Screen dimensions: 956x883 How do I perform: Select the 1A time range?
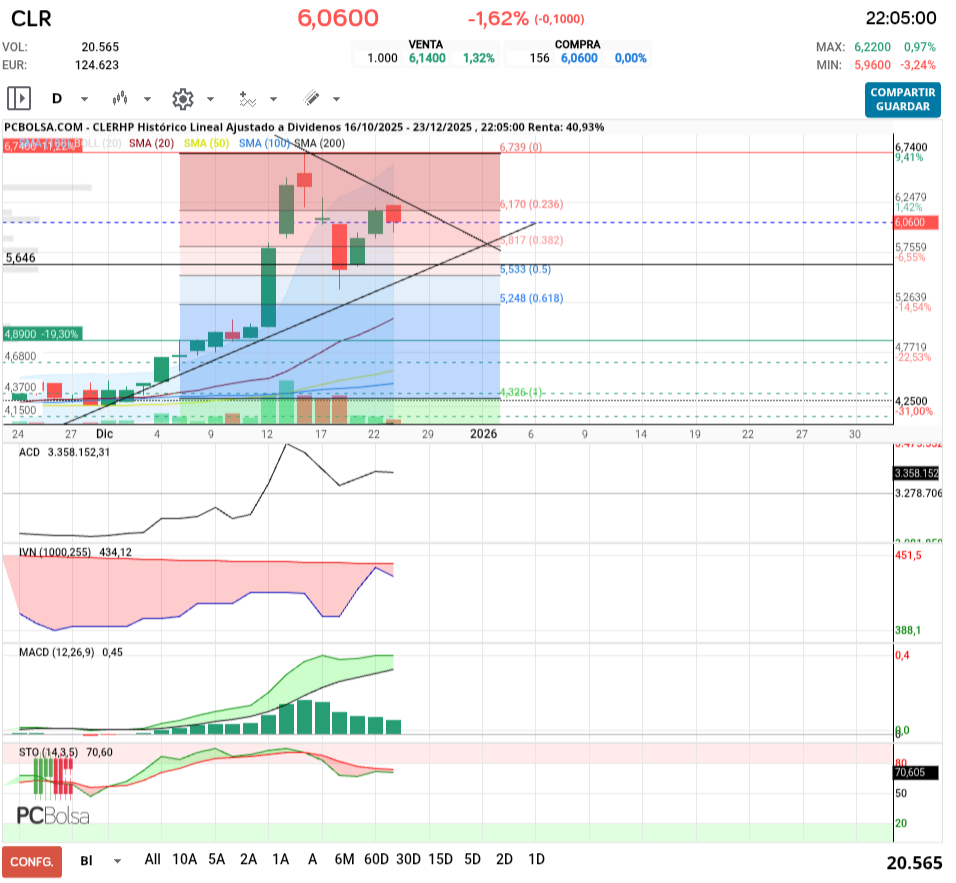pyautogui.click(x=280, y=859)
